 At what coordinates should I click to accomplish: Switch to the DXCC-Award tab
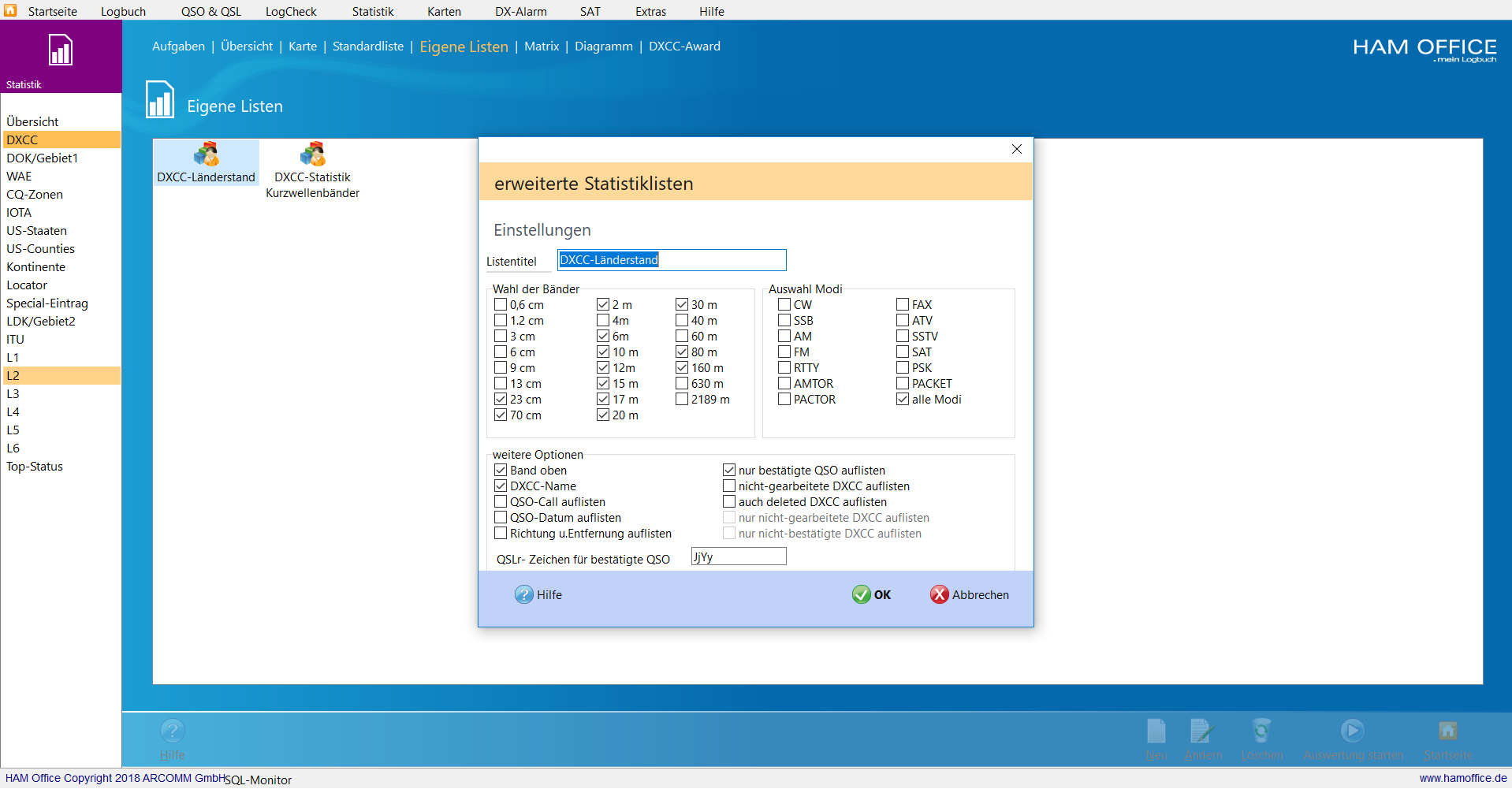(x=684, y=47)
